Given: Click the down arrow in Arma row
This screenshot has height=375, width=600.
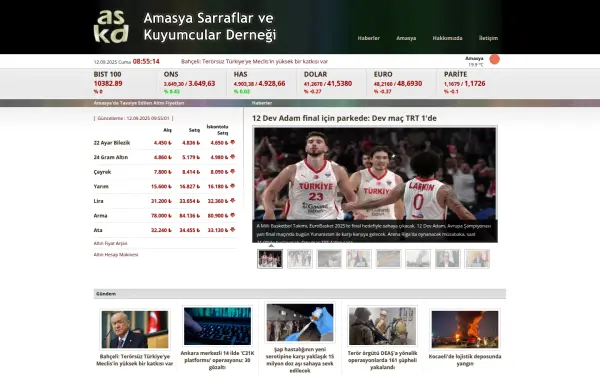Looking at the screenshot, I should tap(232, 215).
